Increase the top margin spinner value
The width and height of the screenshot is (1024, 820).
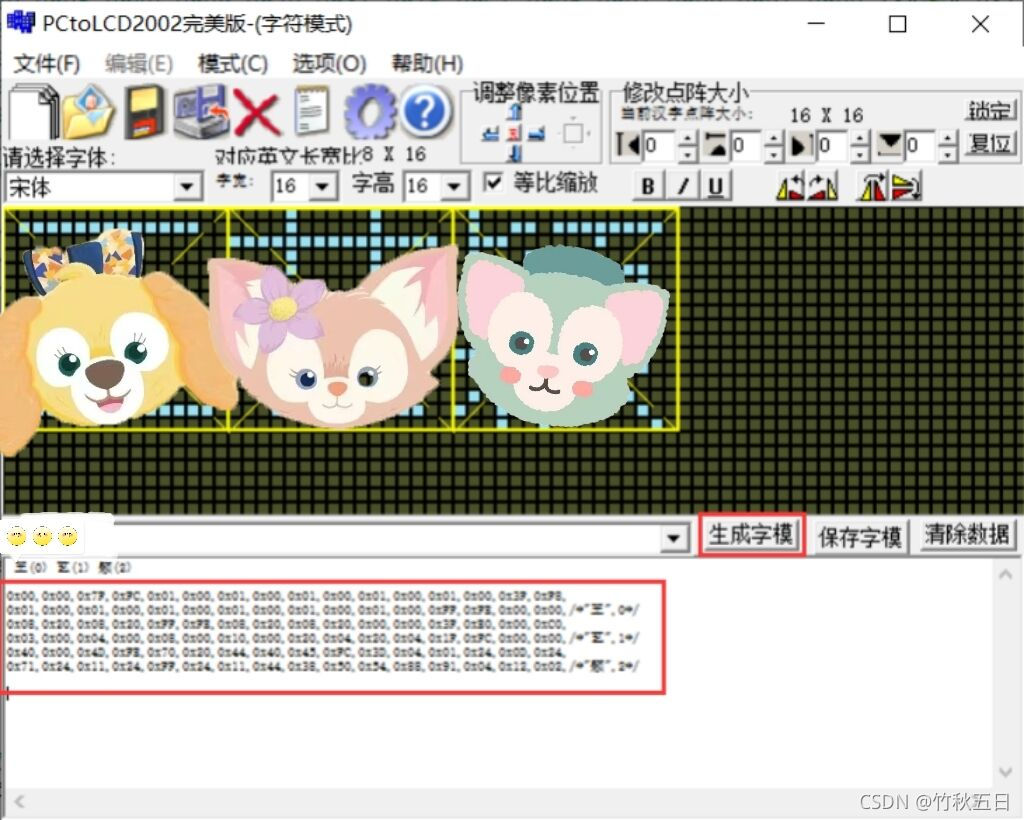tap(773, 138)
